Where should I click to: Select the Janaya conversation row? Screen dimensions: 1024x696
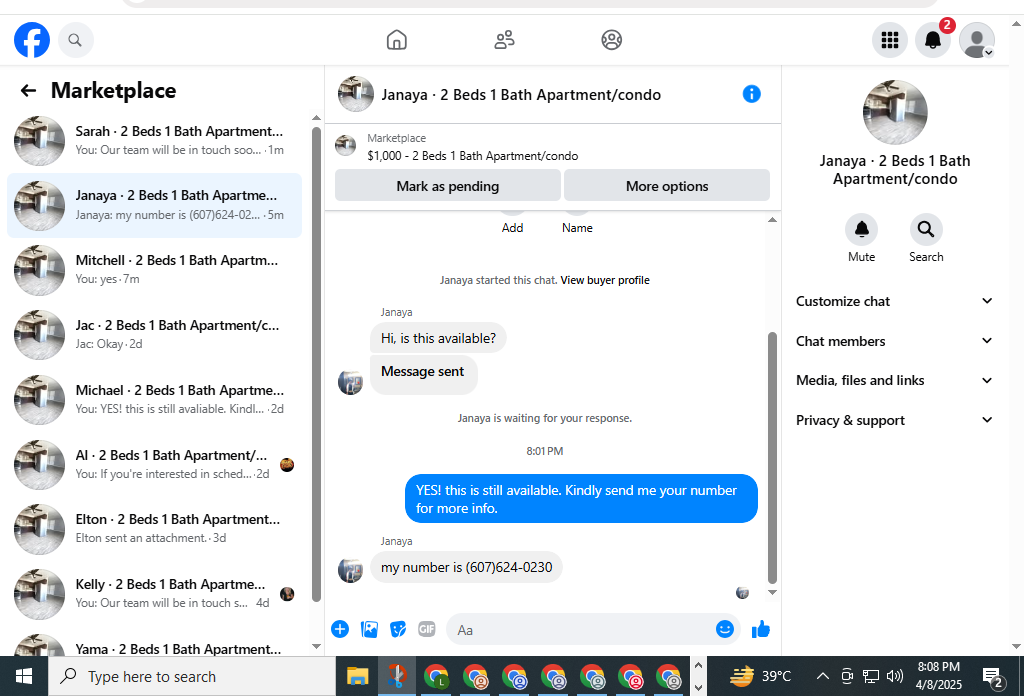pyautogui.click(x=155, y=205)
